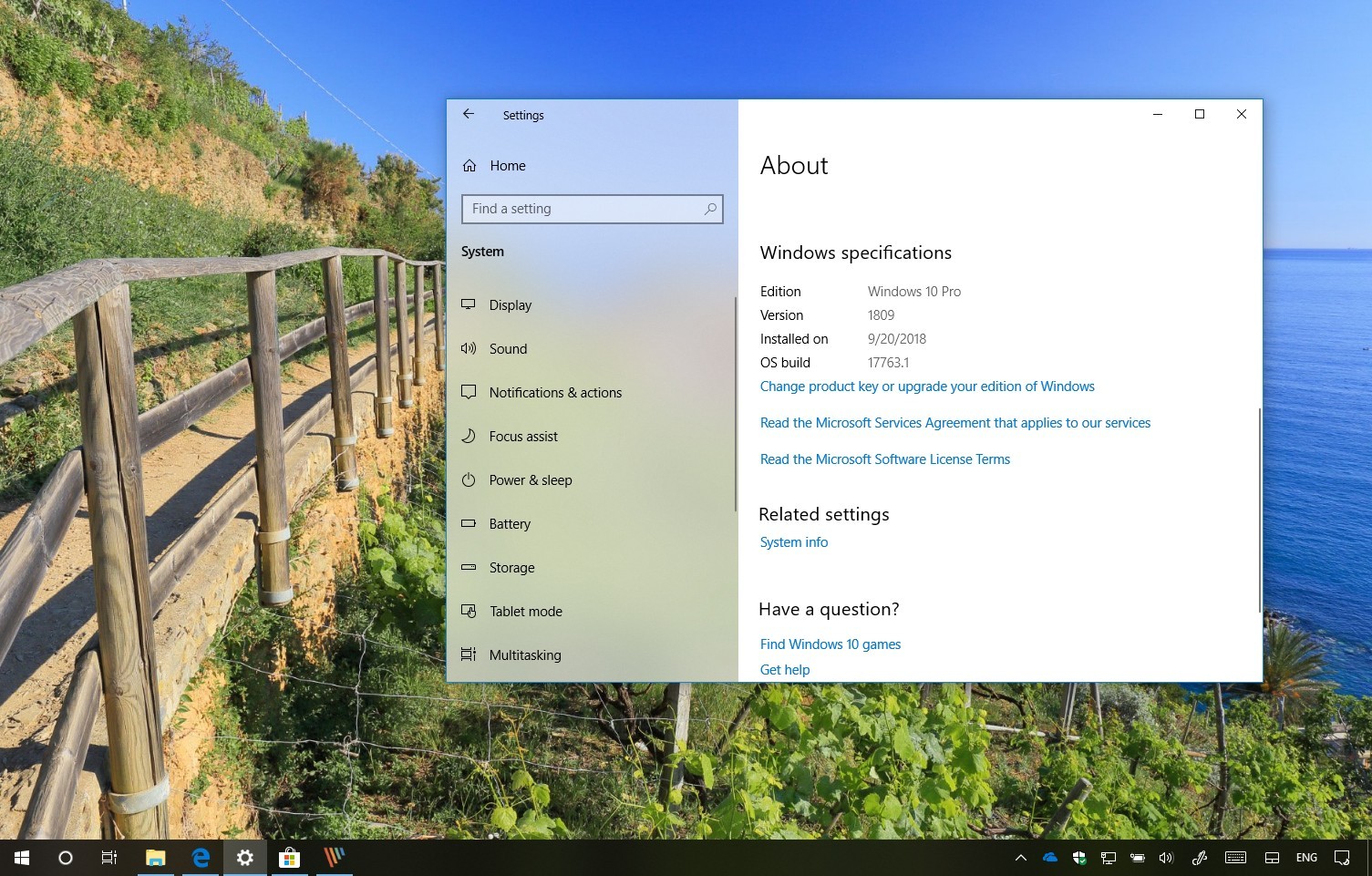Image resolution: width=1372 pixels, height=876 pixels.
Task: Click the Battery icon in sidebar
Action: [469, 523]
